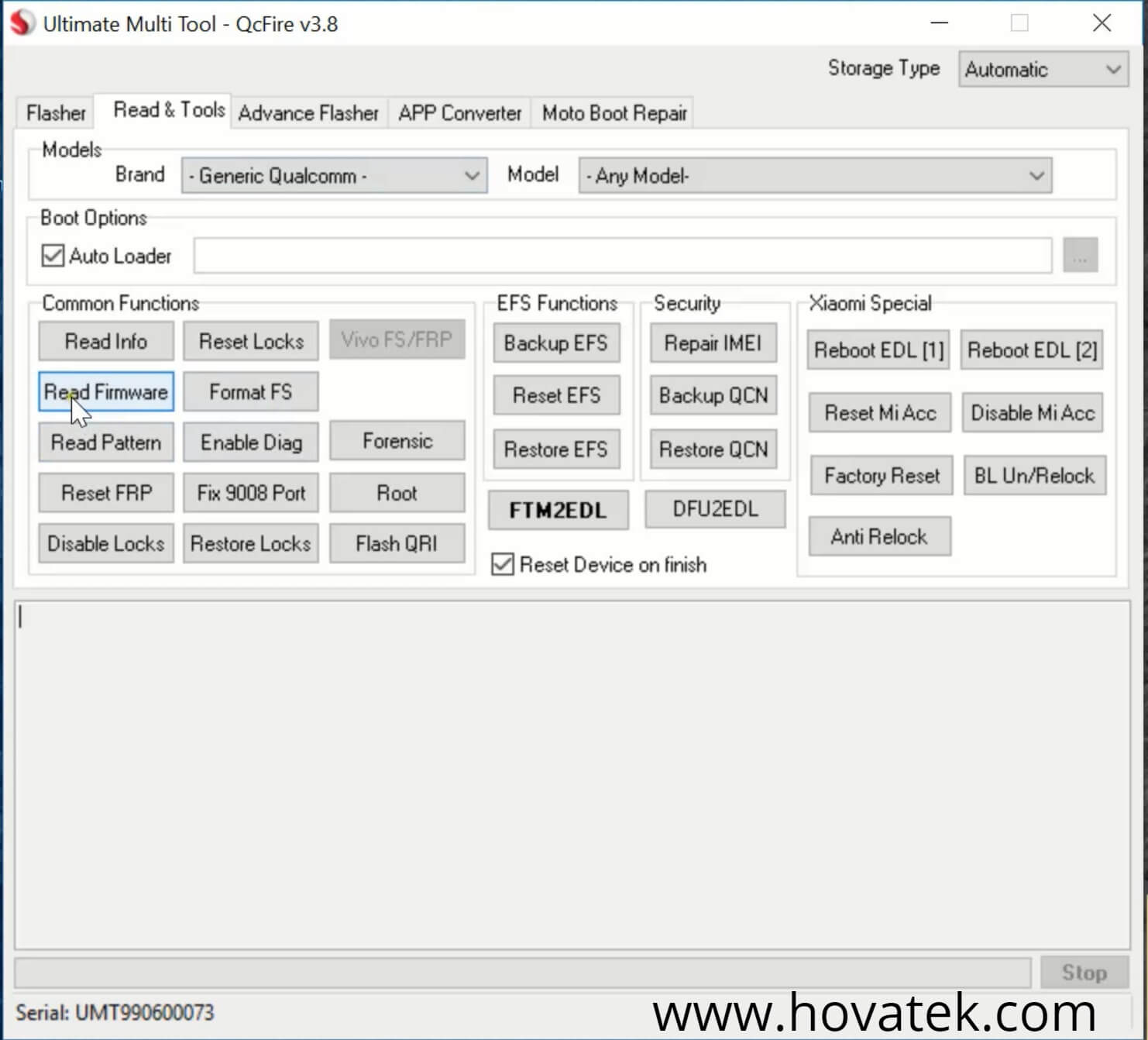This screenshot has height=1040, width=1148.
Task: Click the Format FS button
Action: tap(251, 391)
